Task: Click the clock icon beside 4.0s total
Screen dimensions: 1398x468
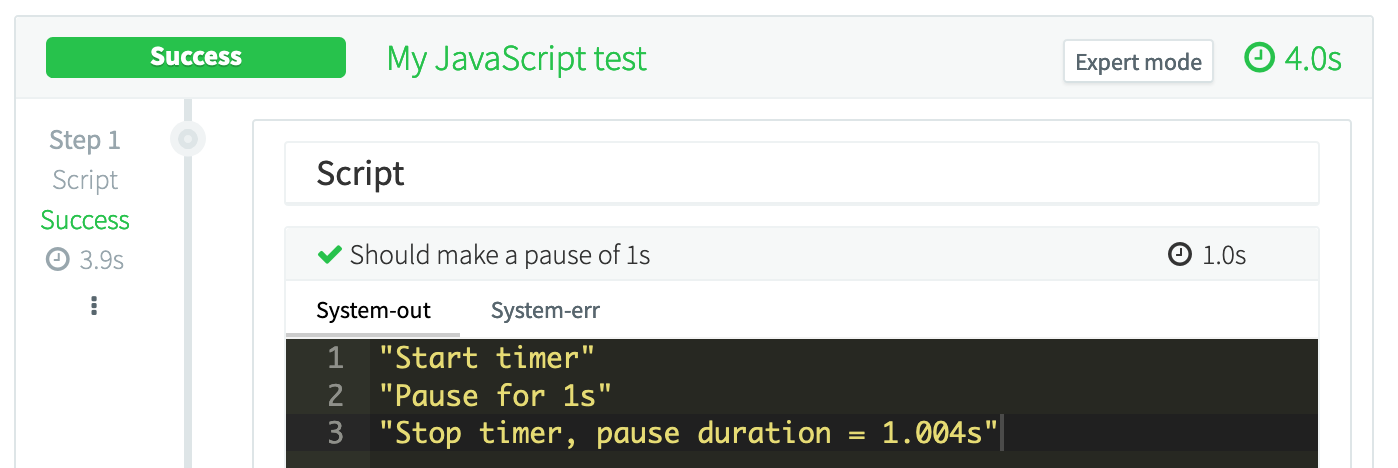Action: tap(1259, 58)
